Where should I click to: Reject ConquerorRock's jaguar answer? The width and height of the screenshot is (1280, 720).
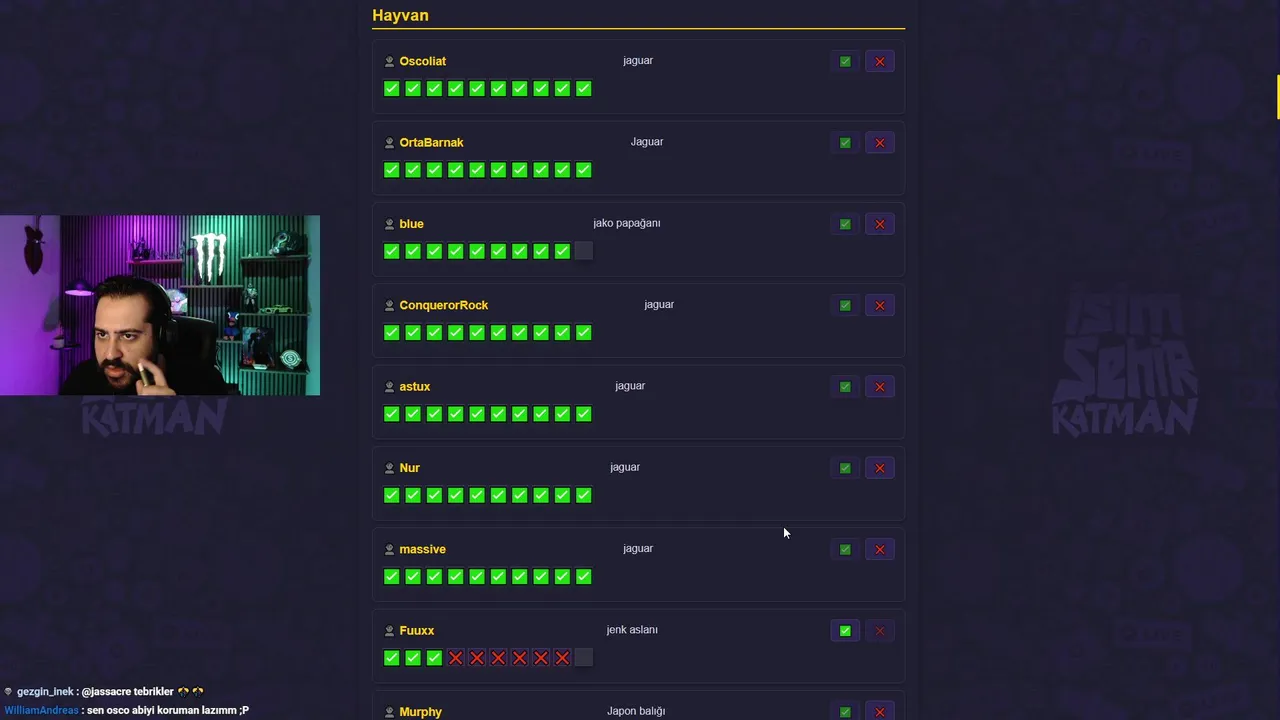pyautogui.click(x=880, y=306)
